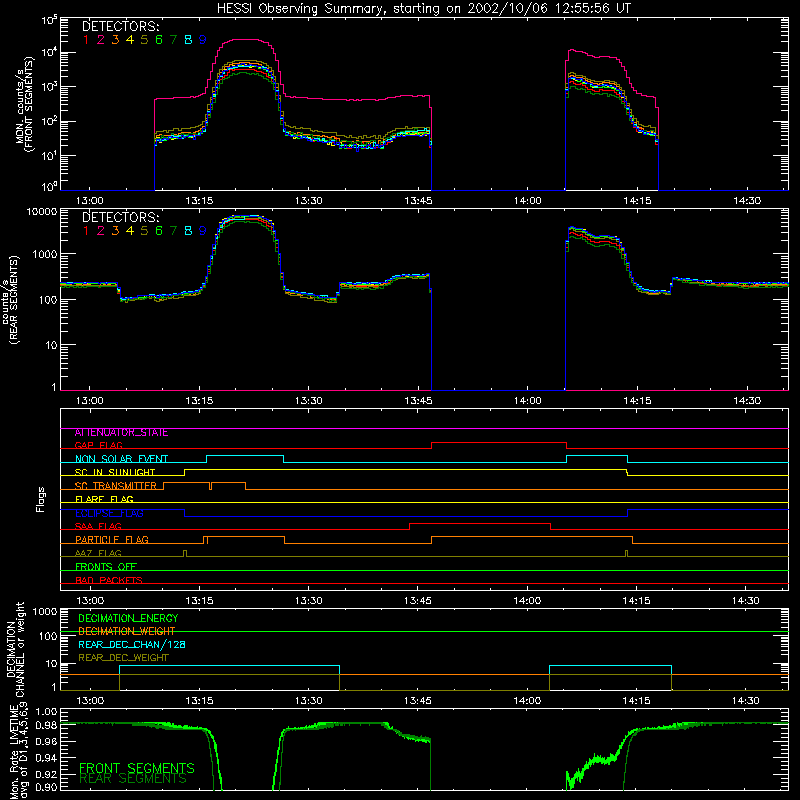Select dark green detector 7 in rear segments legend
The height and width of the screenshot is (800, 800).
[x=173, y=231]
